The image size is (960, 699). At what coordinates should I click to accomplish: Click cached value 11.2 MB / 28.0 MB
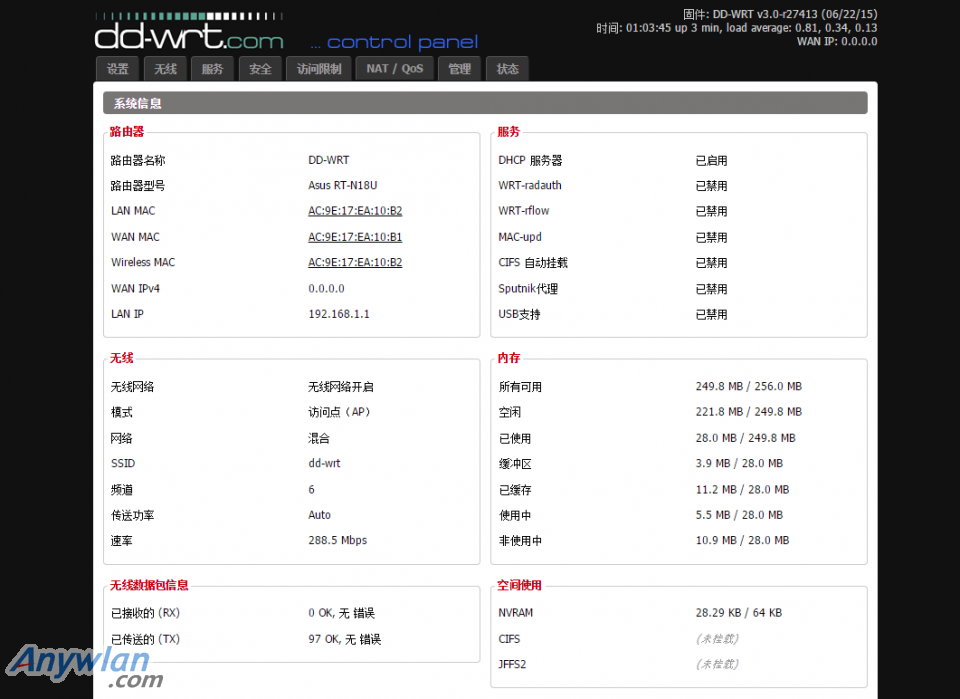(x=743, y=490)
